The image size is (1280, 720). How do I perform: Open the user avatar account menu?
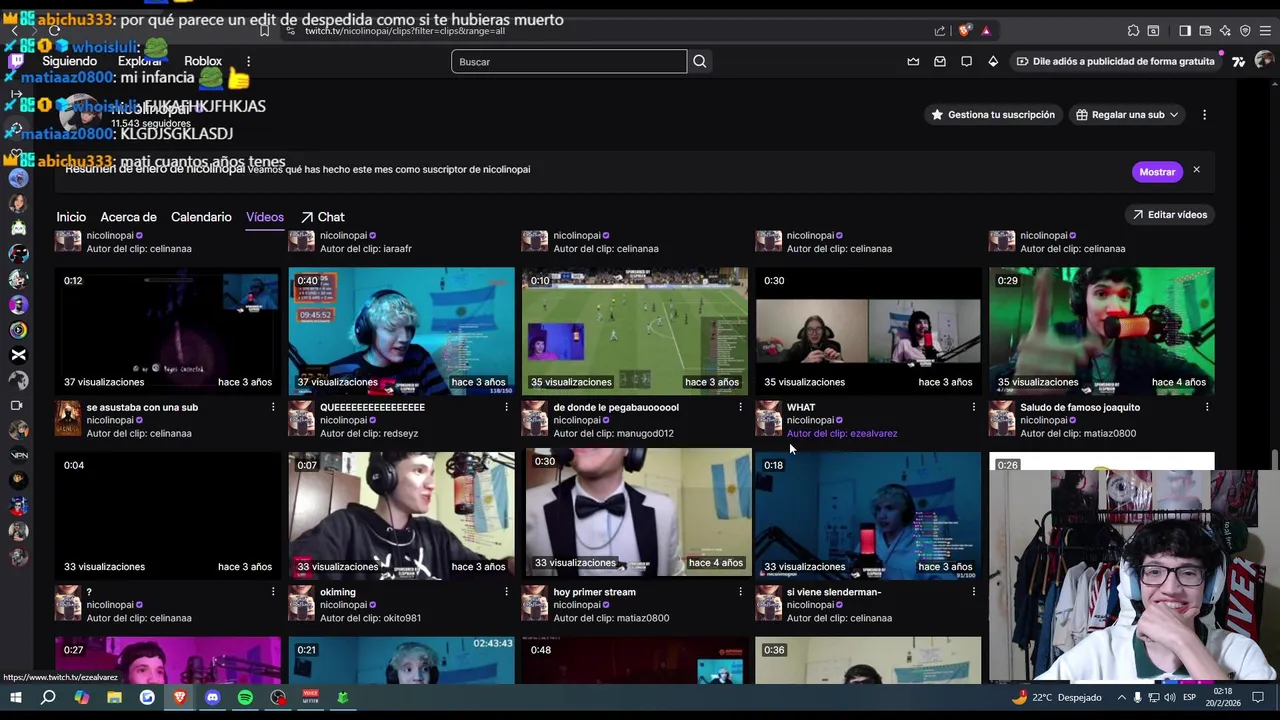coord(1264,61)
